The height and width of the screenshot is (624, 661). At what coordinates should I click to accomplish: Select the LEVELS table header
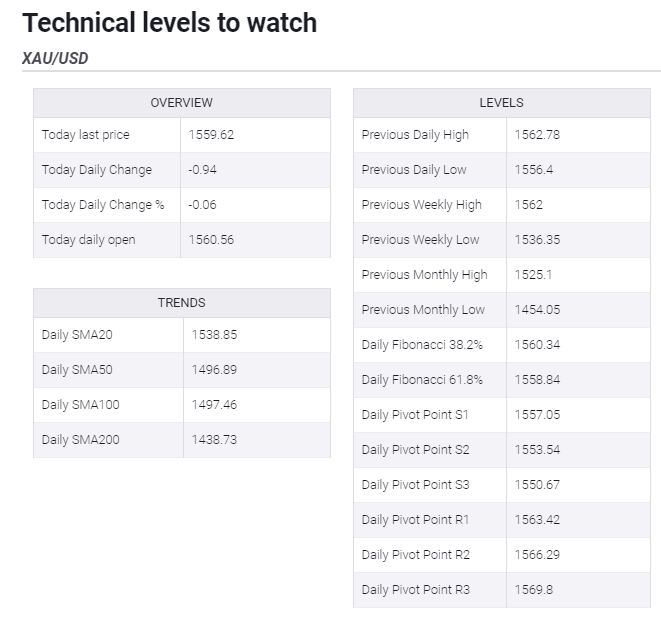501,103
